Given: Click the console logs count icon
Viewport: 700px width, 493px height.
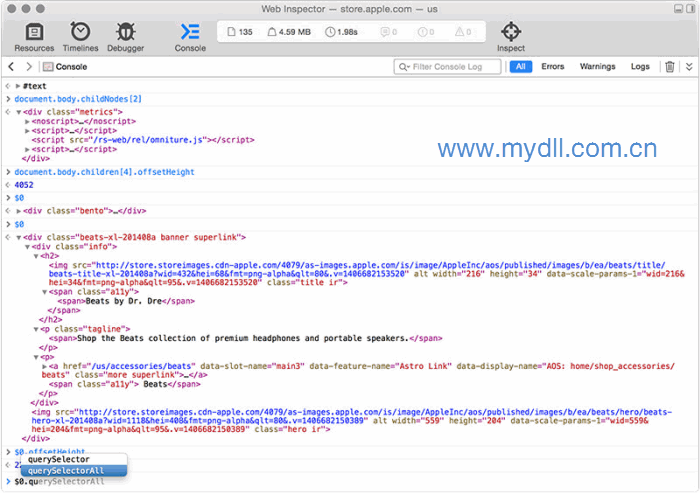Looking at the screenshot, I should tap(388, 32).
